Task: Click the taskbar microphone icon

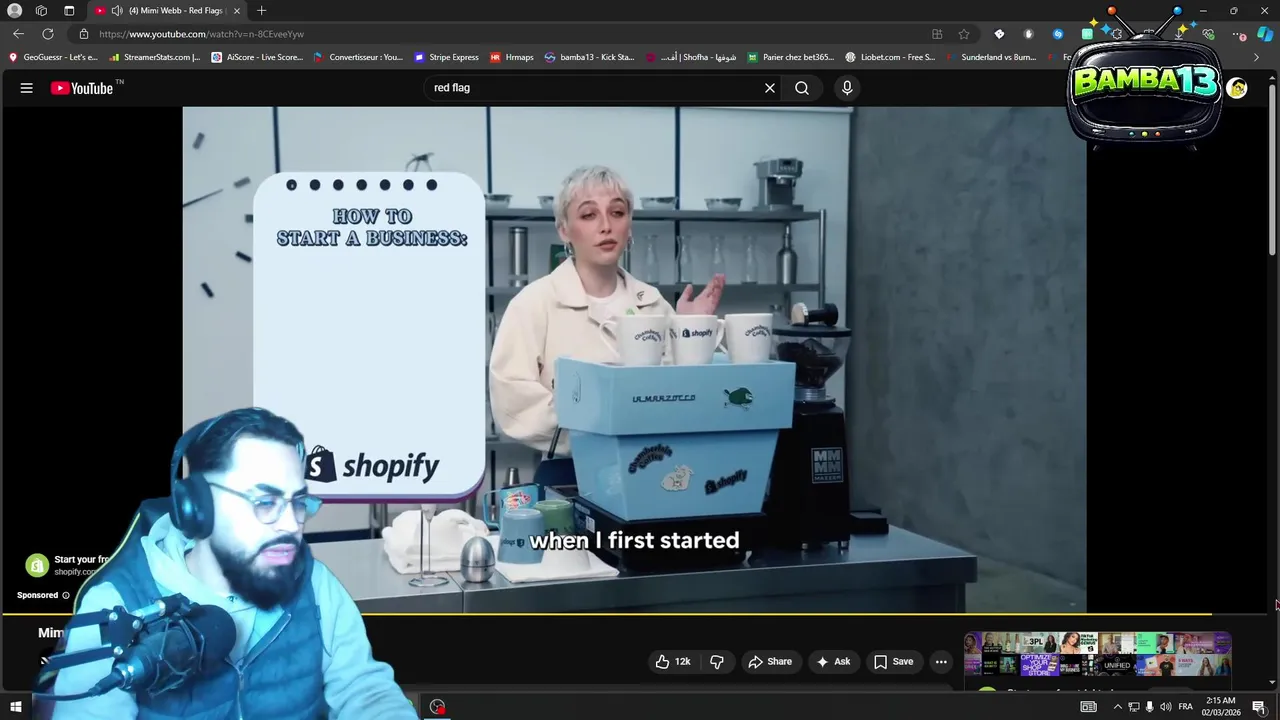Action: (1150, 707)
